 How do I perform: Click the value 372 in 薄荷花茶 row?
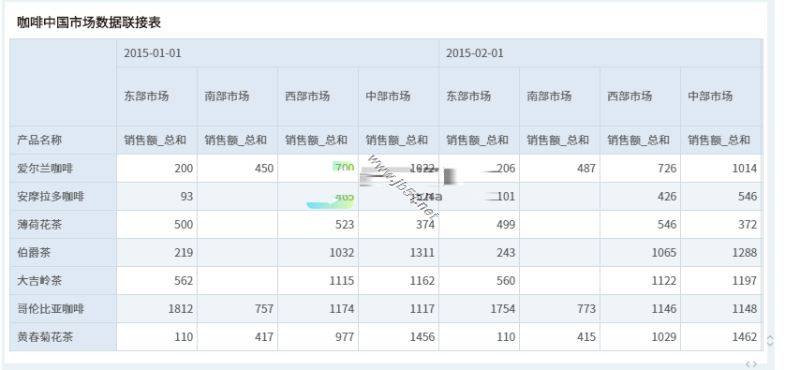tap(748, 225)
